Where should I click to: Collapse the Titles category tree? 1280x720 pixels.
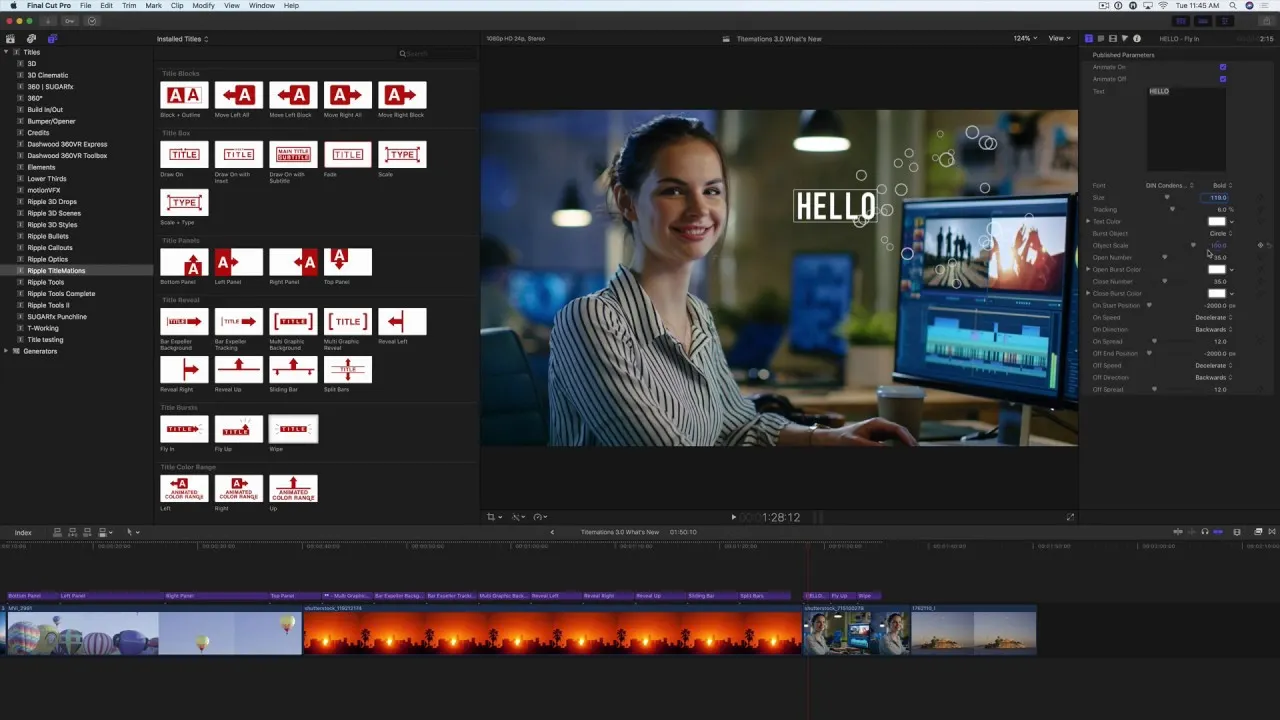(6, 52)
